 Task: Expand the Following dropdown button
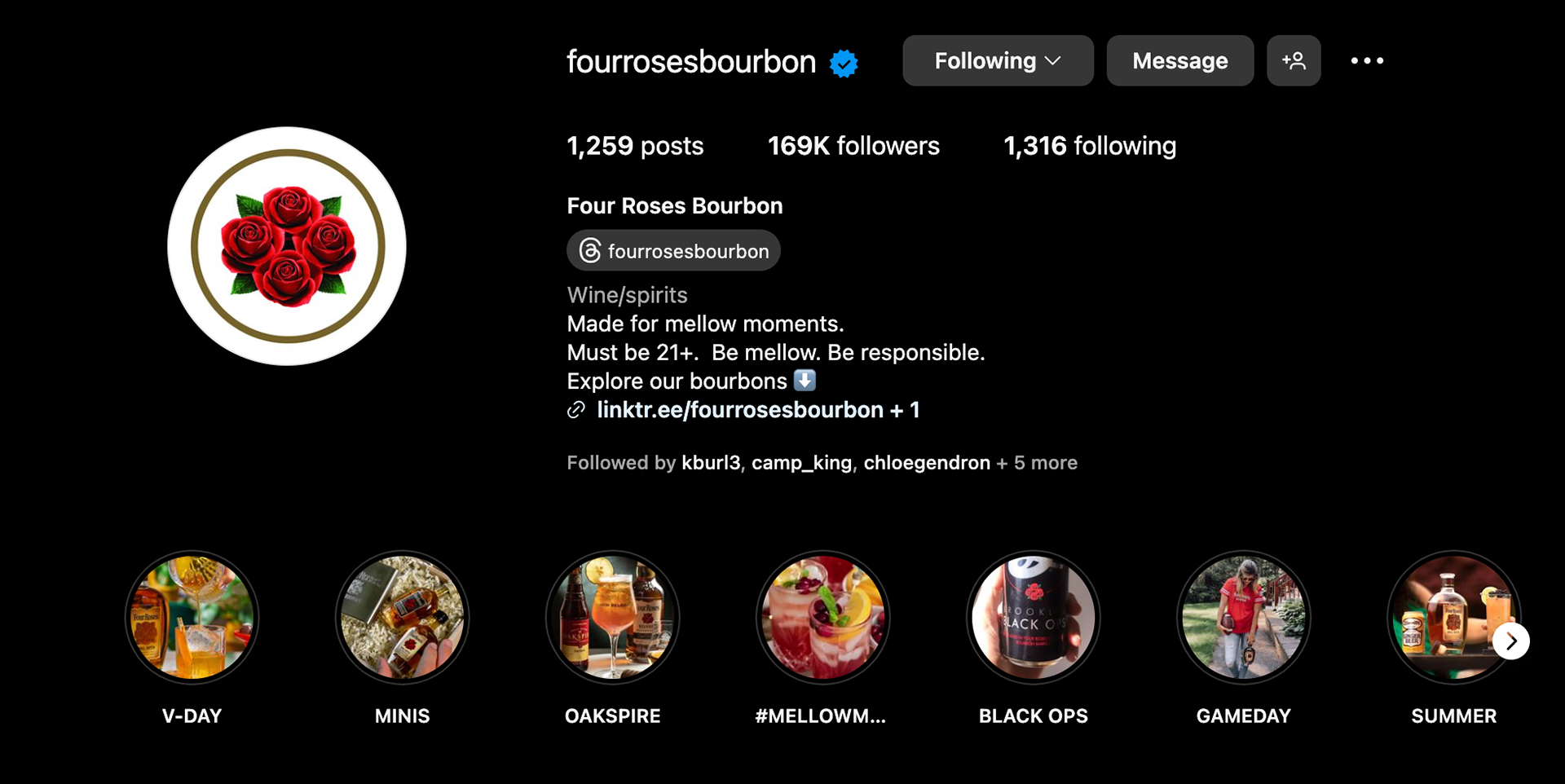[x=998, y=60]
